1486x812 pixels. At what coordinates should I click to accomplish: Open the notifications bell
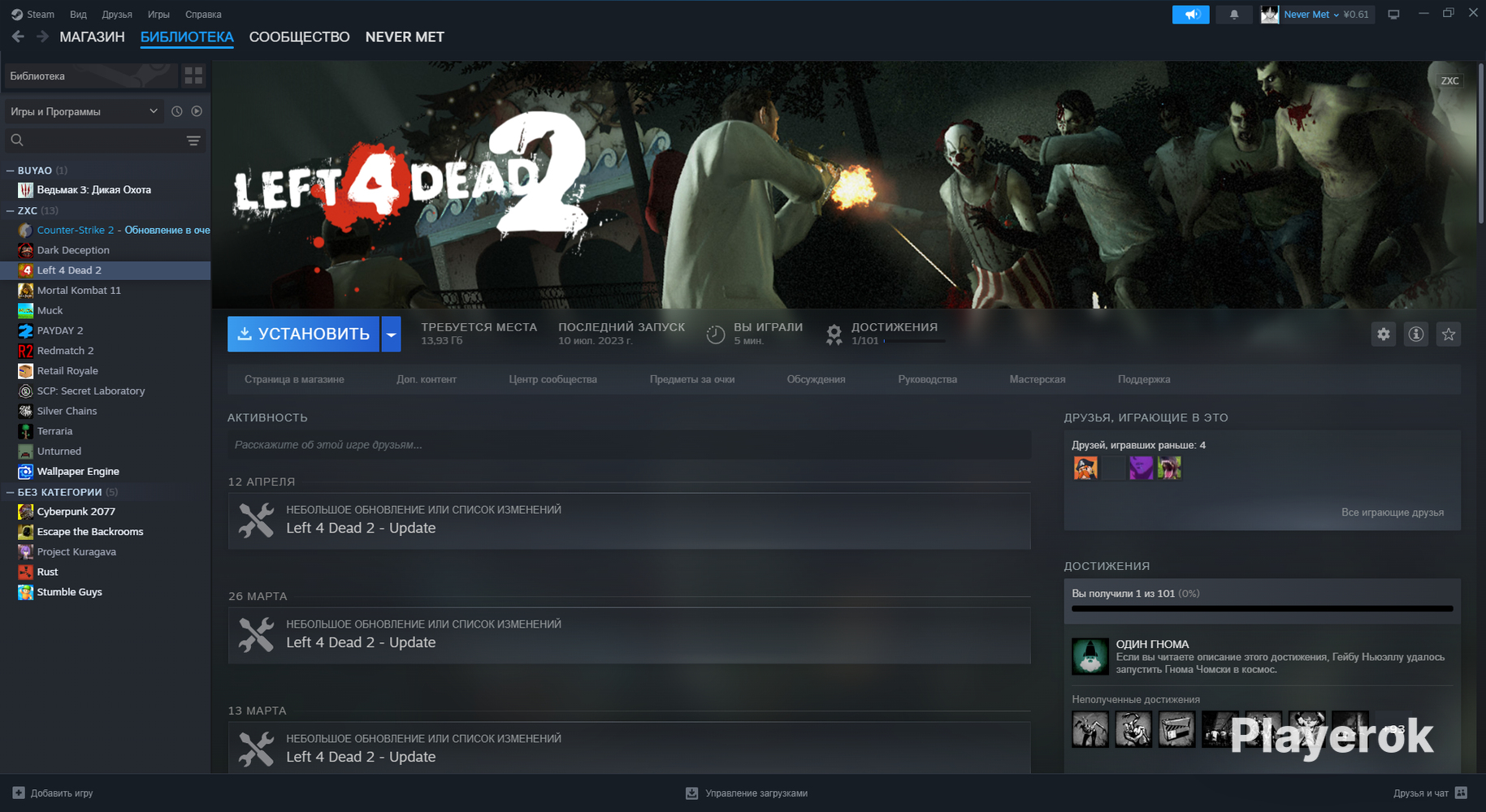click(1234, 15)
